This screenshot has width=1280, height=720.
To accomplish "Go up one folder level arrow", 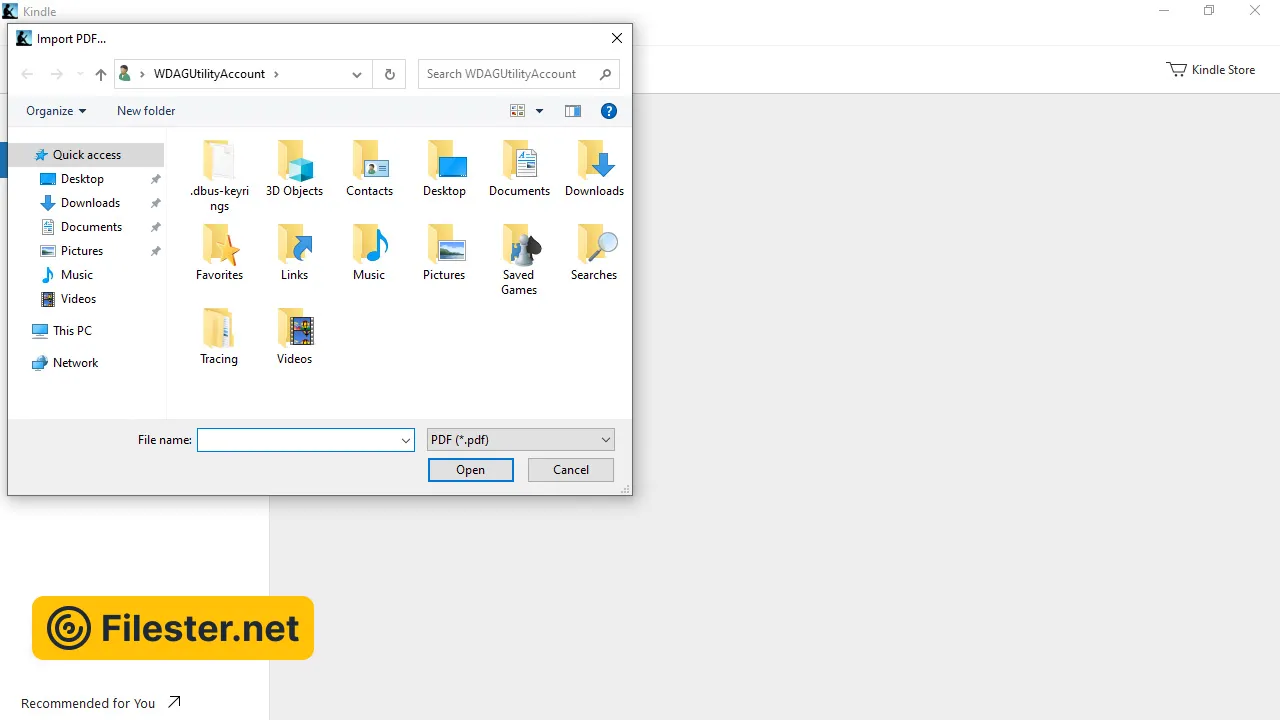I will pos(100,74).
